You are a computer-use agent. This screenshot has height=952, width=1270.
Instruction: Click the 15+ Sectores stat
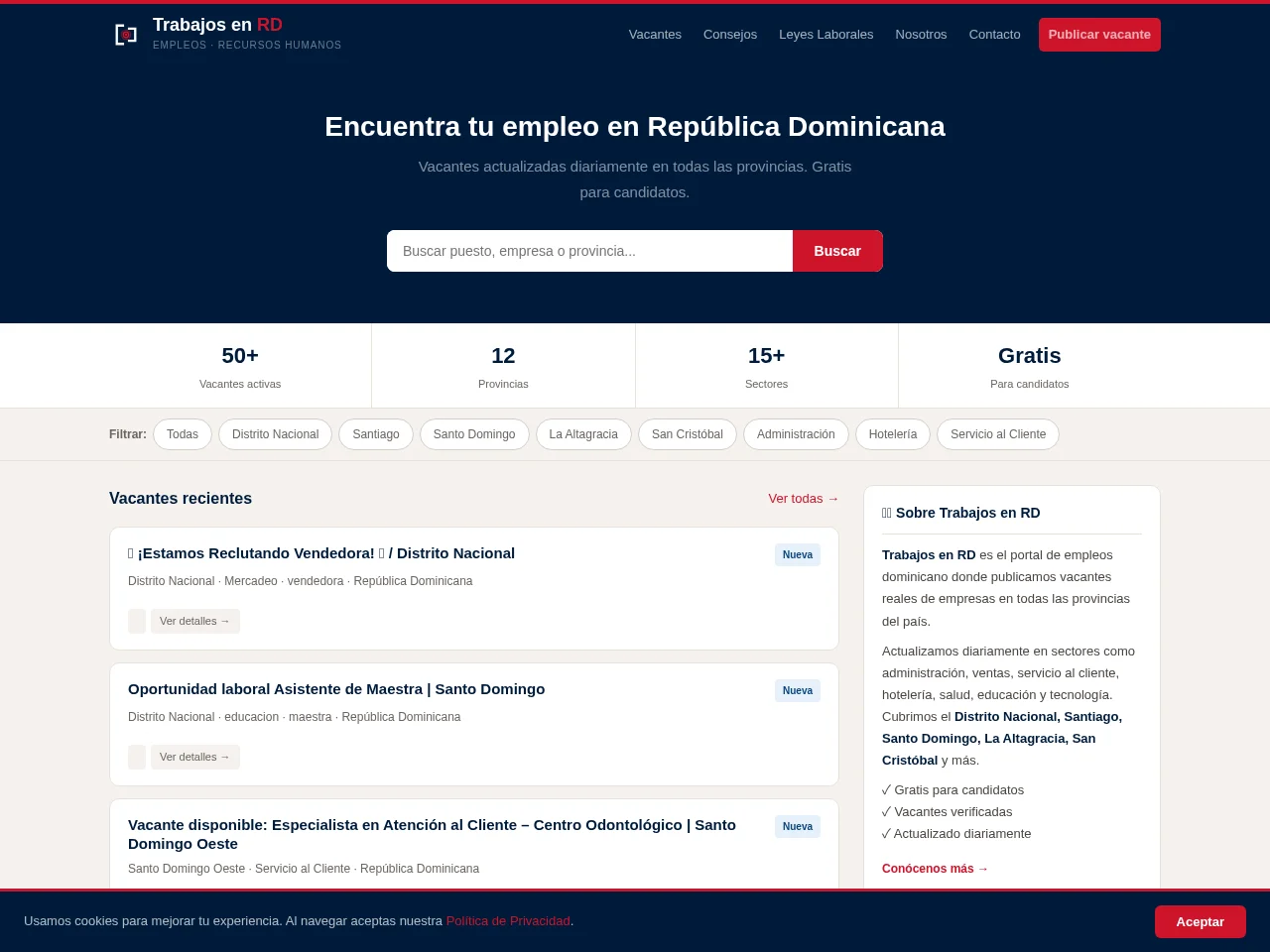pos(767,366)
